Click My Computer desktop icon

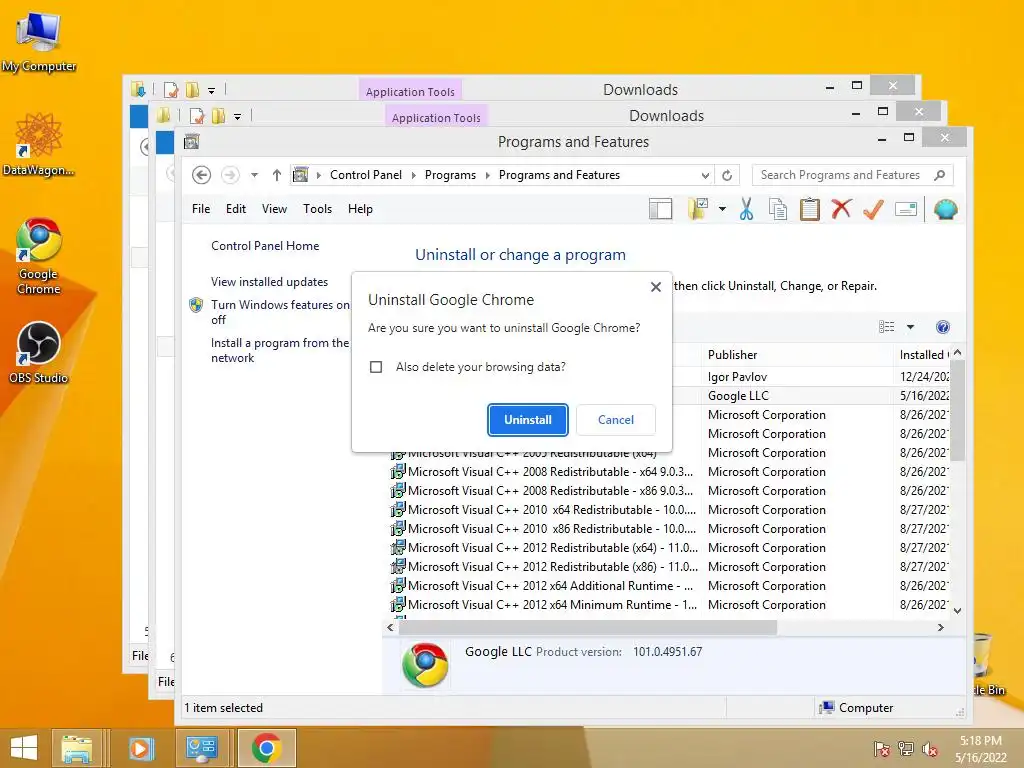[39, 41]
